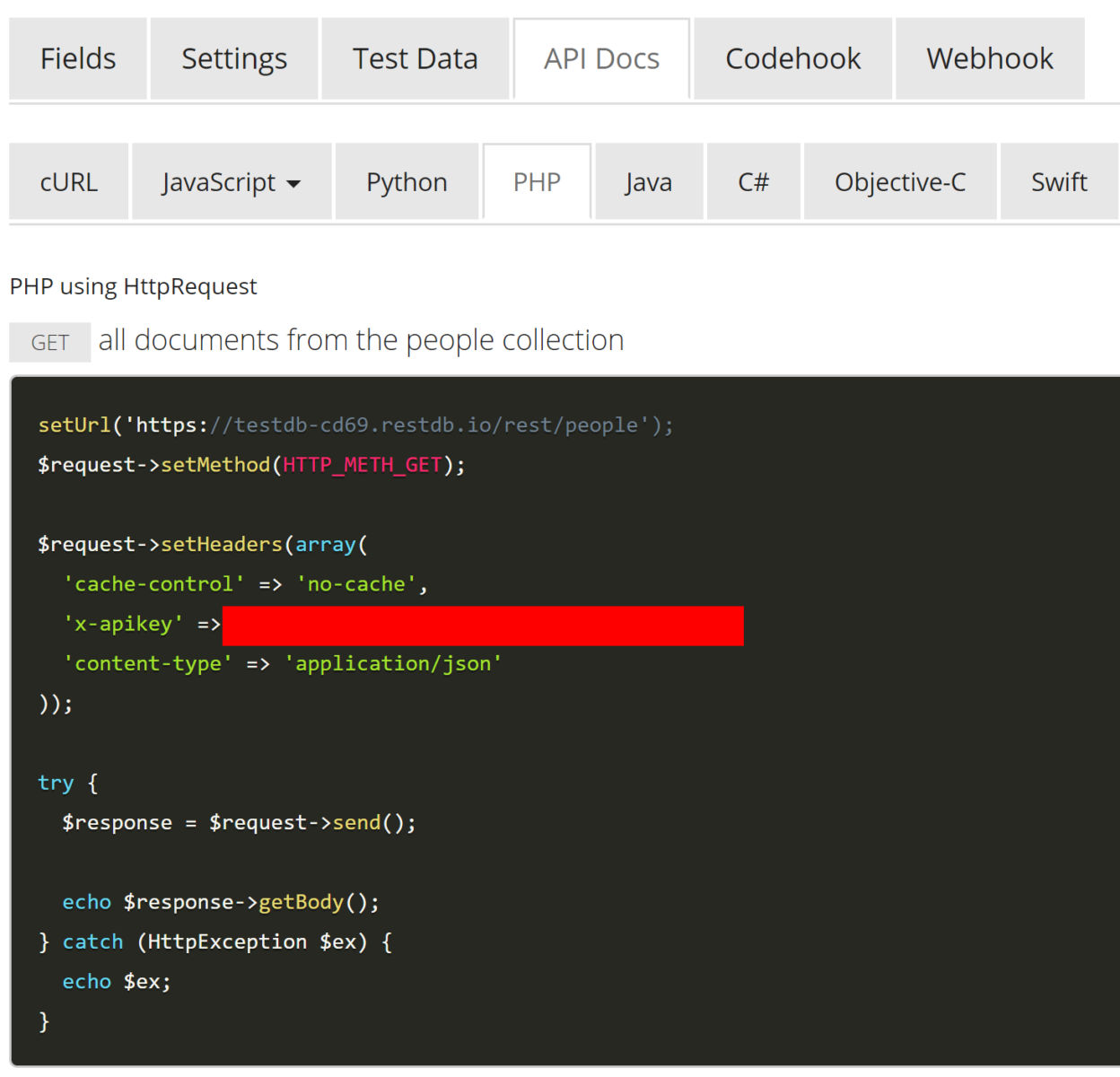This screenshot has width=1120, height=1077.
Task: Expand the JavaScript language dropdown
Action: [x=230, y=181]
